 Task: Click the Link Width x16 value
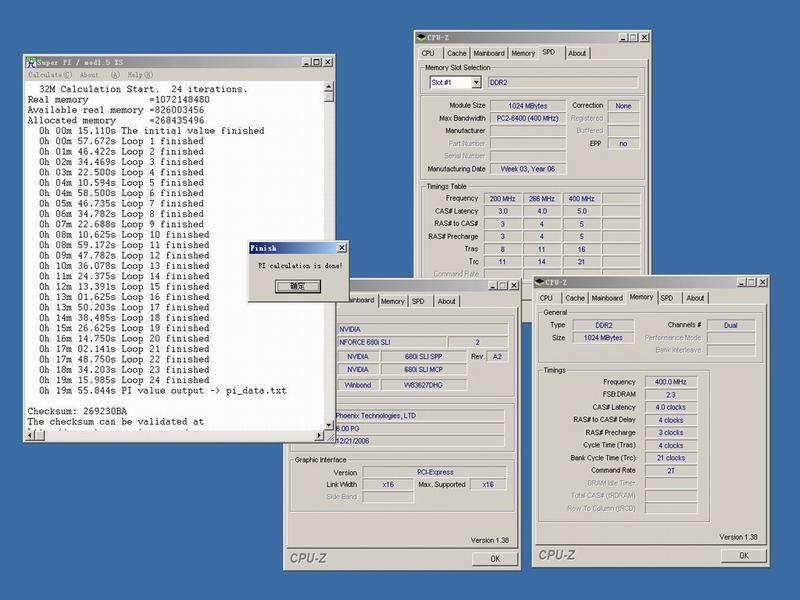click(x=388, y=484)
